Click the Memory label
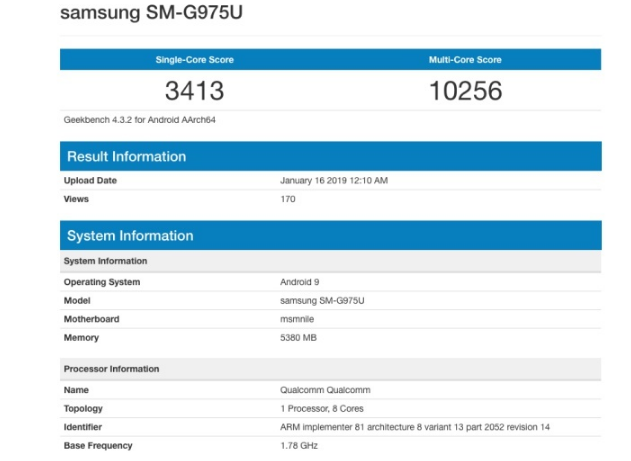631x461 pixels. 81,338
